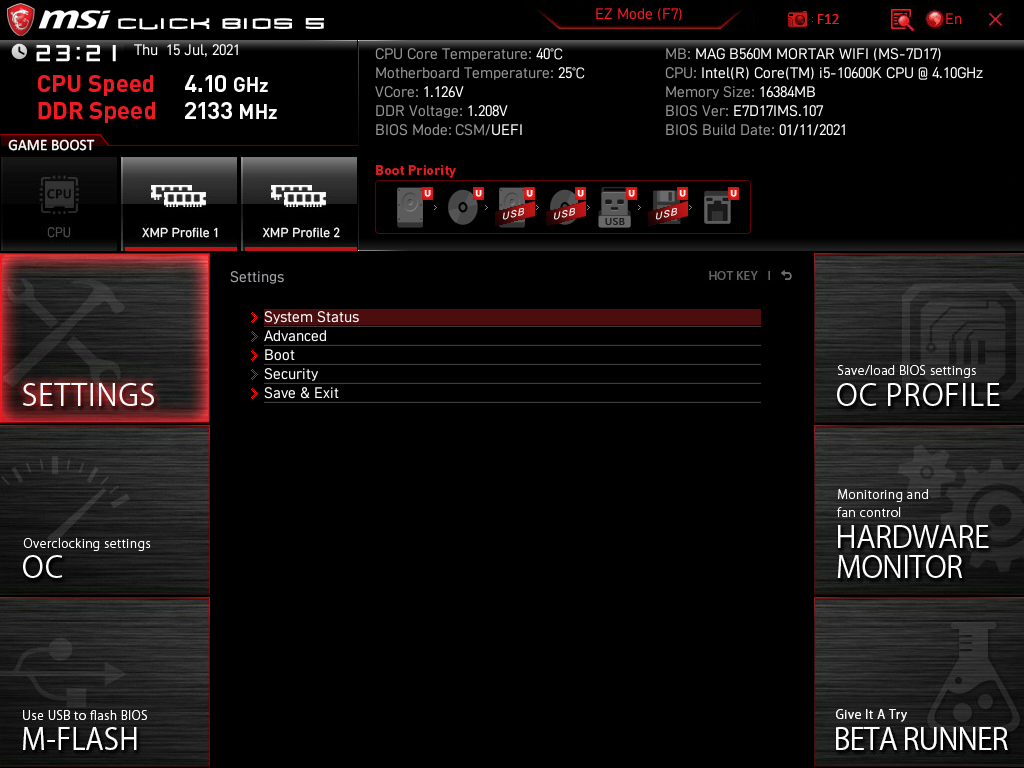Open the OC overclocking settings panel
Image resolution: width=1024 pixels, height=768 pixels.
point(105,510)
